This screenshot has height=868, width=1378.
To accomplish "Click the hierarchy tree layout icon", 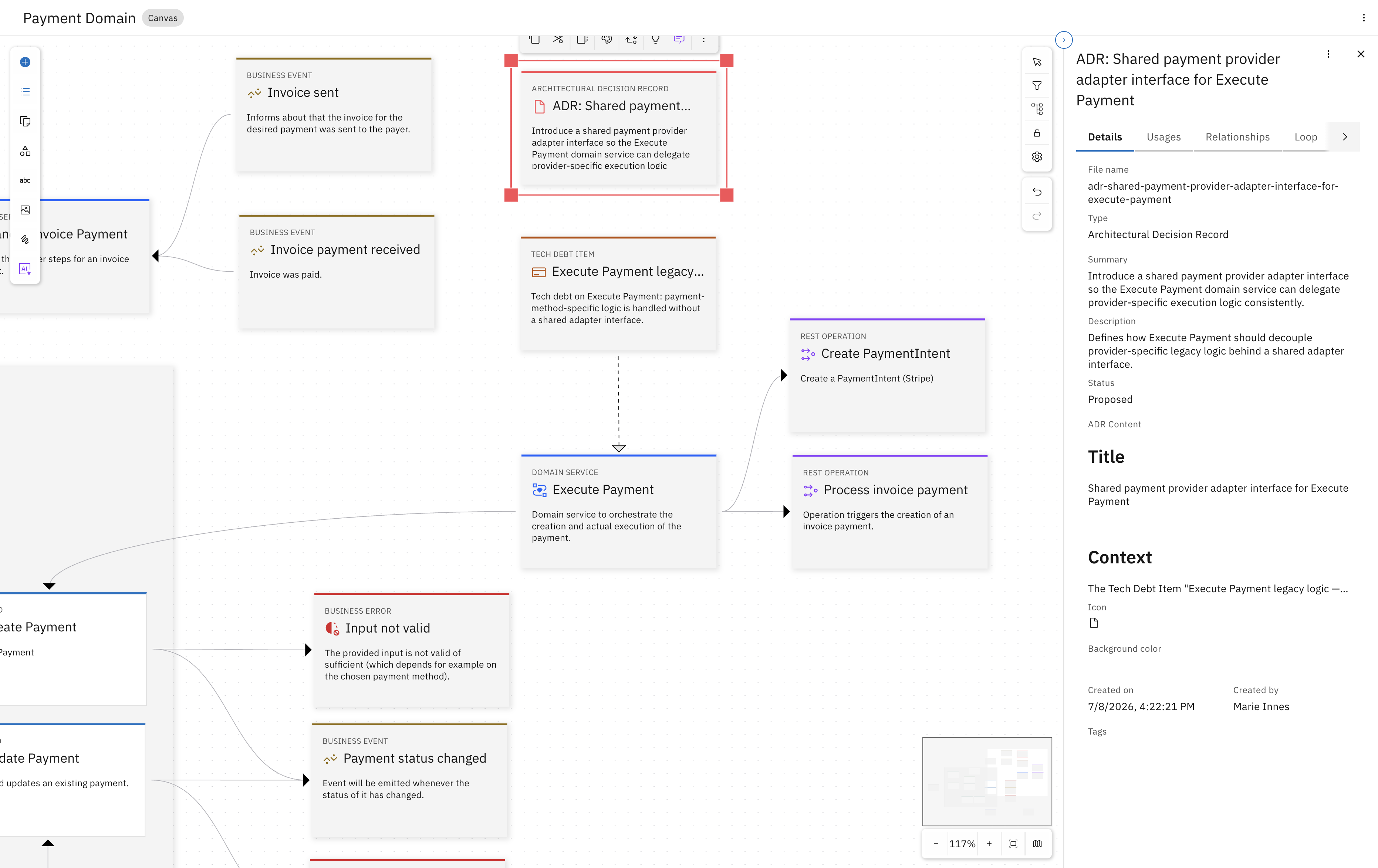I will click(x=1037, y=109).
